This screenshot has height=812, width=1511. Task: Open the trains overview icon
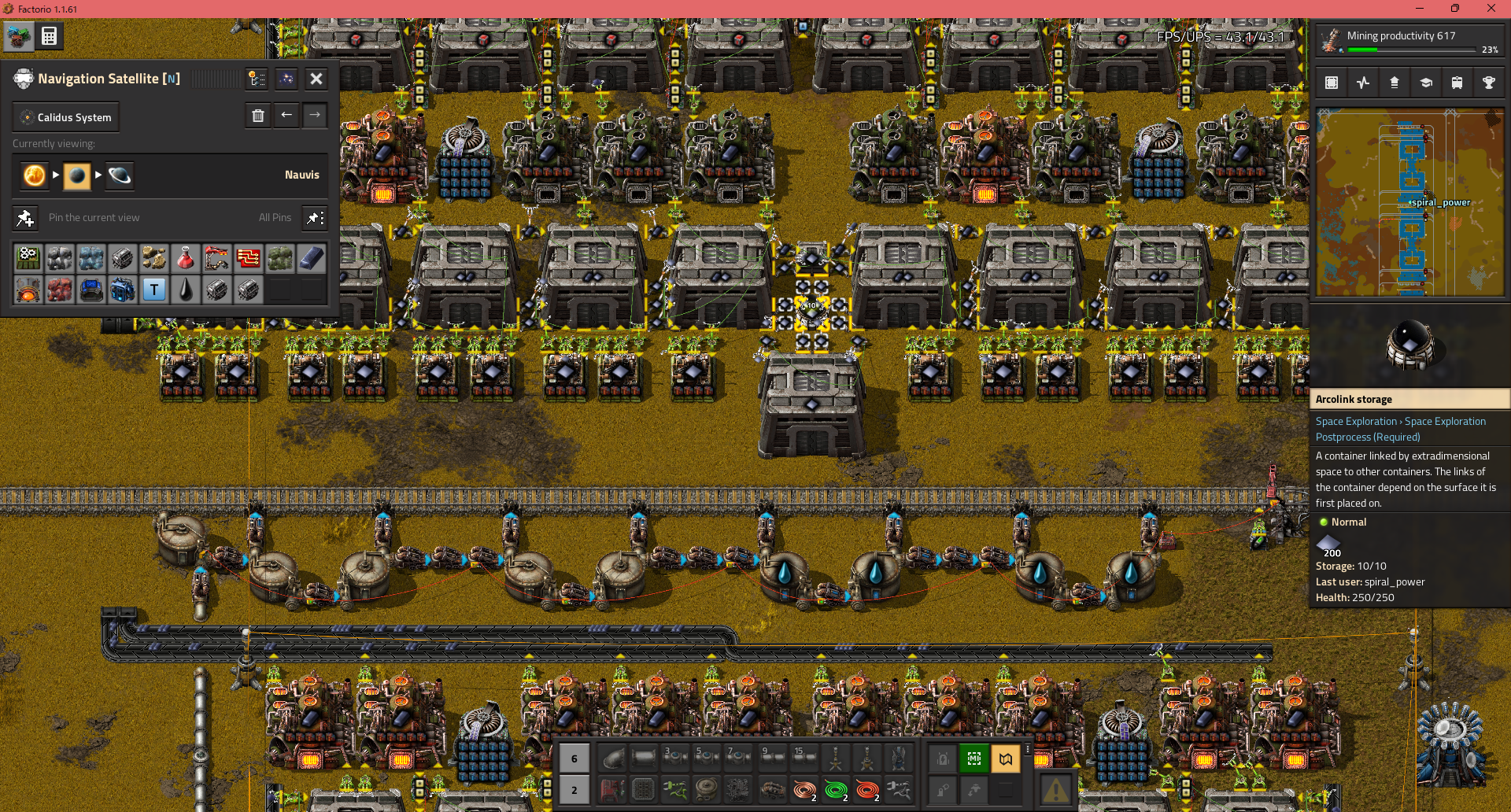(1457, 83)
